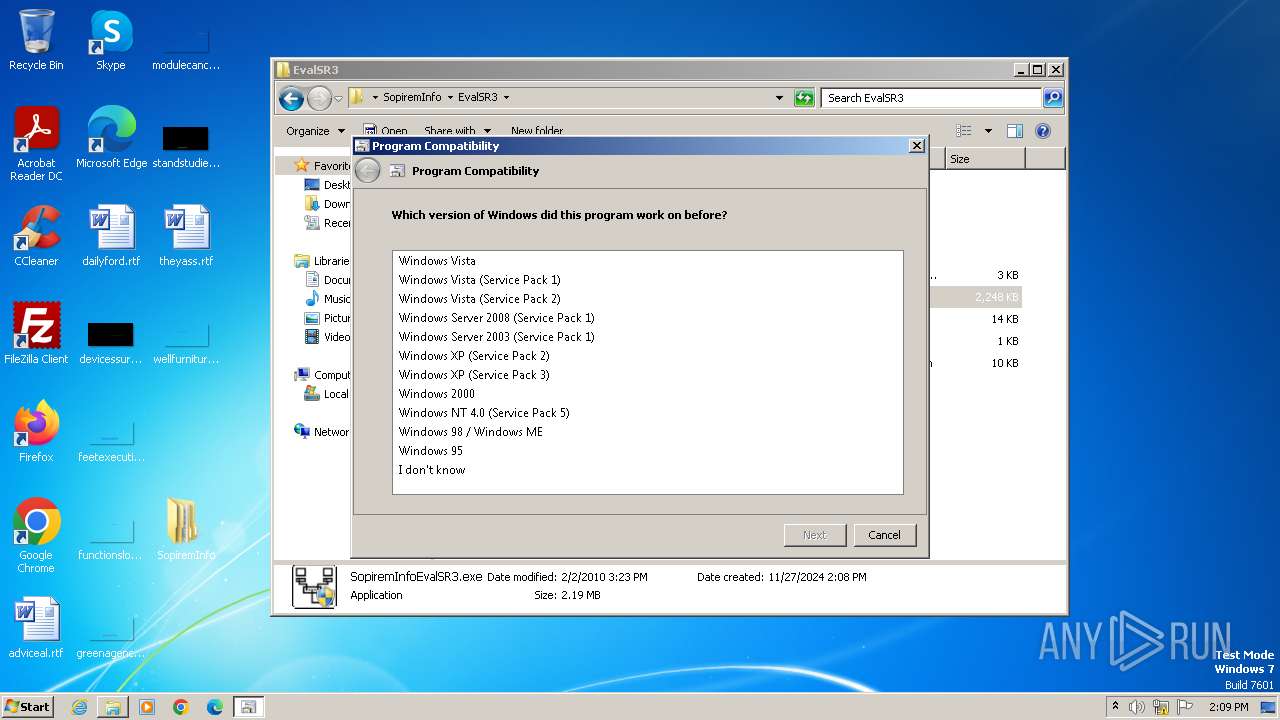Click the green refresh button
The height and width of the screenshot is (720, 1280).
[x=804, y=98]
